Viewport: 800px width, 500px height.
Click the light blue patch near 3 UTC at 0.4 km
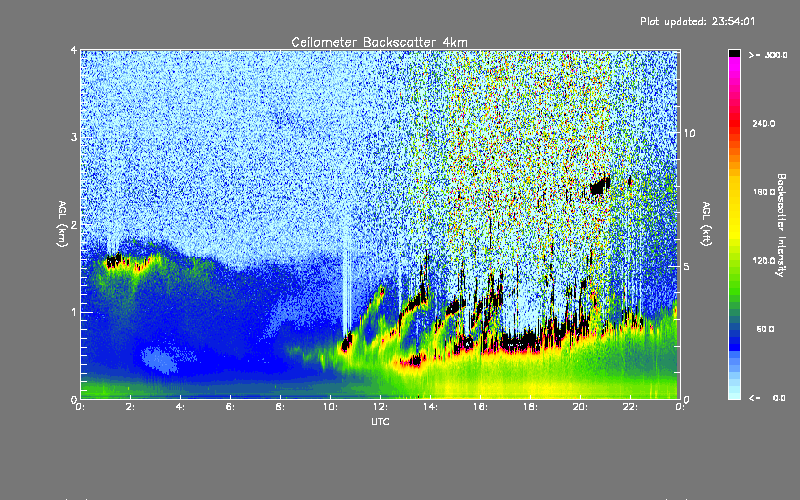[159, 360]
